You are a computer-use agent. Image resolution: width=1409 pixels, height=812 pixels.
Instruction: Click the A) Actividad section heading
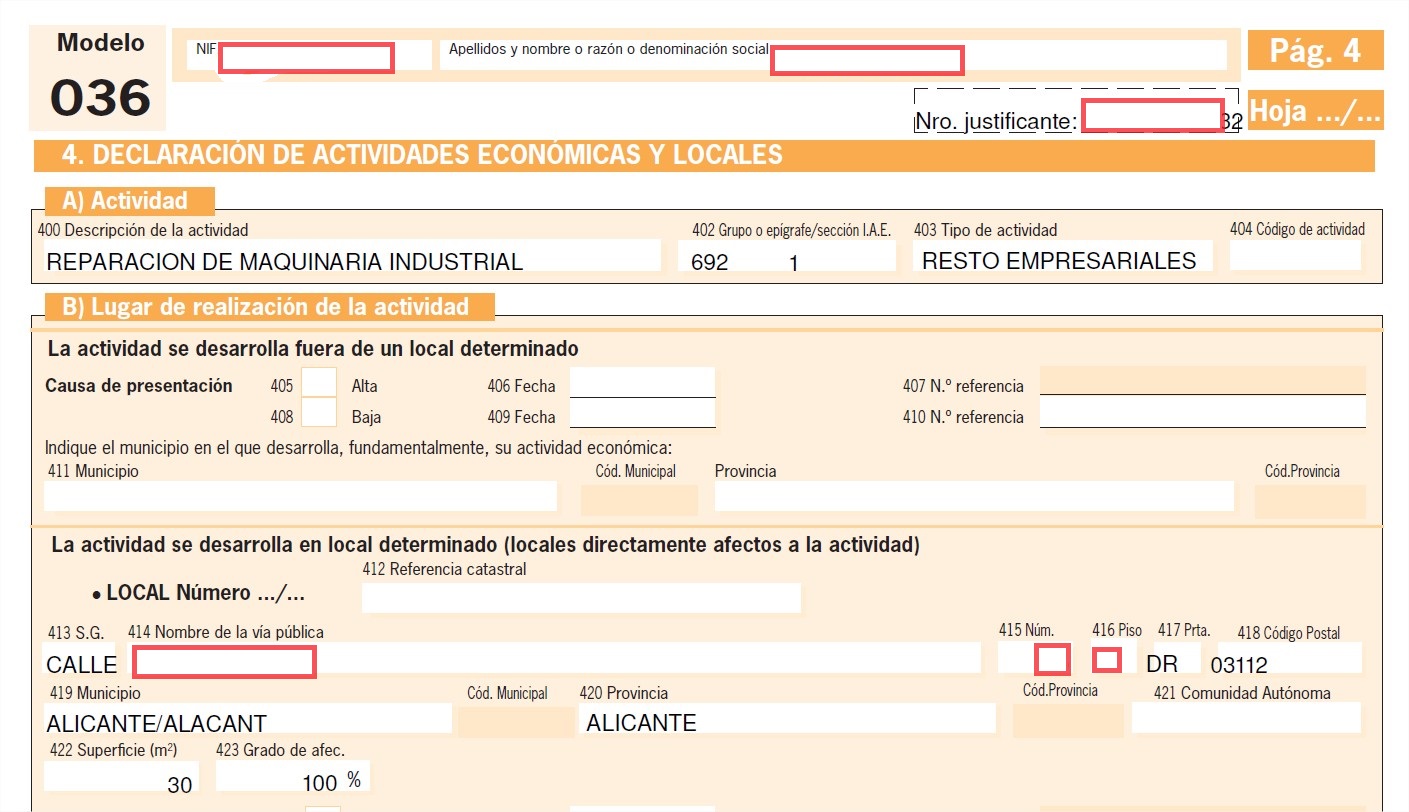click(129, 201)
